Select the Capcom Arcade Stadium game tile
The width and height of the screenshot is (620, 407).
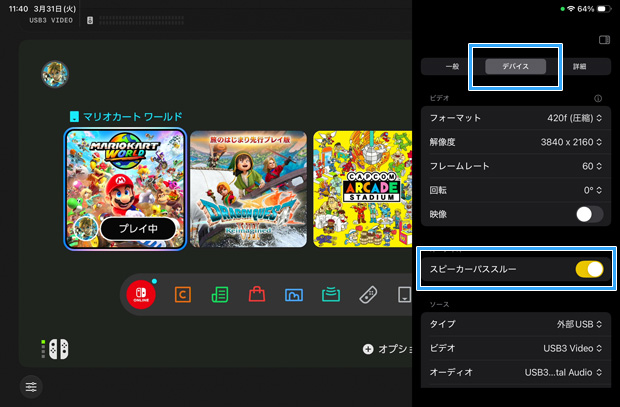pyautogui.click(x=363, y=189)
